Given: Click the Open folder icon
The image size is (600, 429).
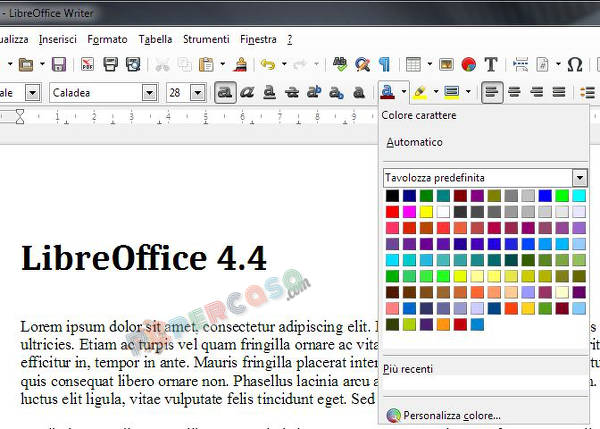Looking at the screenshot, I should pyautogui.click(x=26, y=64).
